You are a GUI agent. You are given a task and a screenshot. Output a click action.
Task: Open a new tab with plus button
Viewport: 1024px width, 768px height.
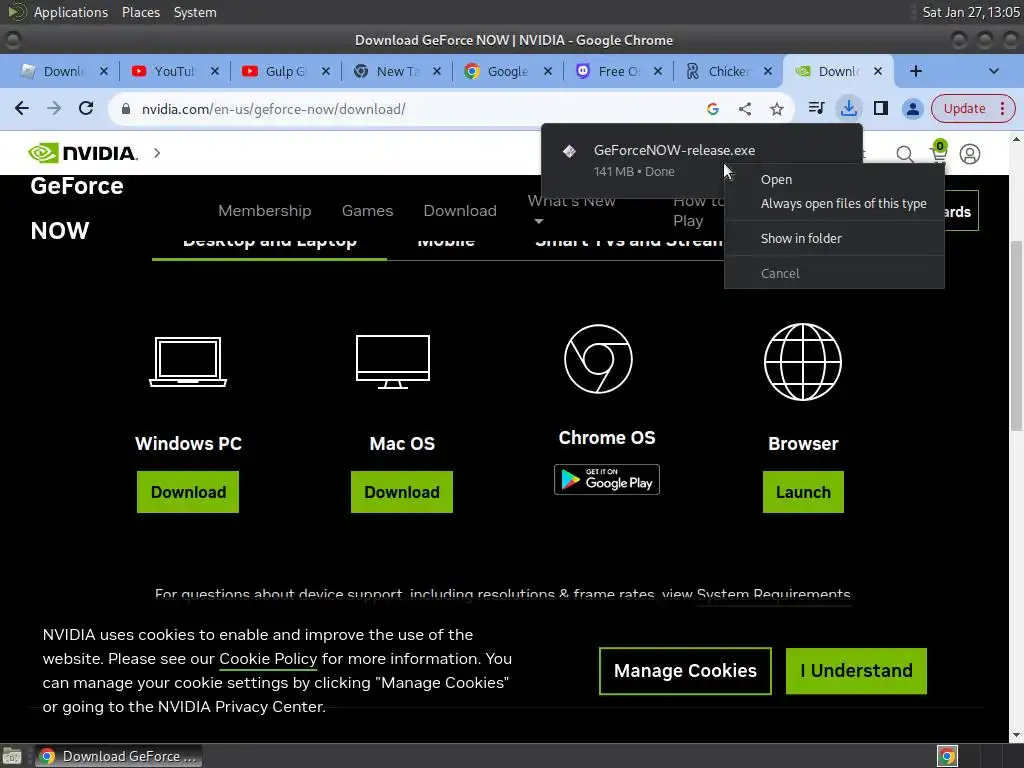[x=916, y=71]
